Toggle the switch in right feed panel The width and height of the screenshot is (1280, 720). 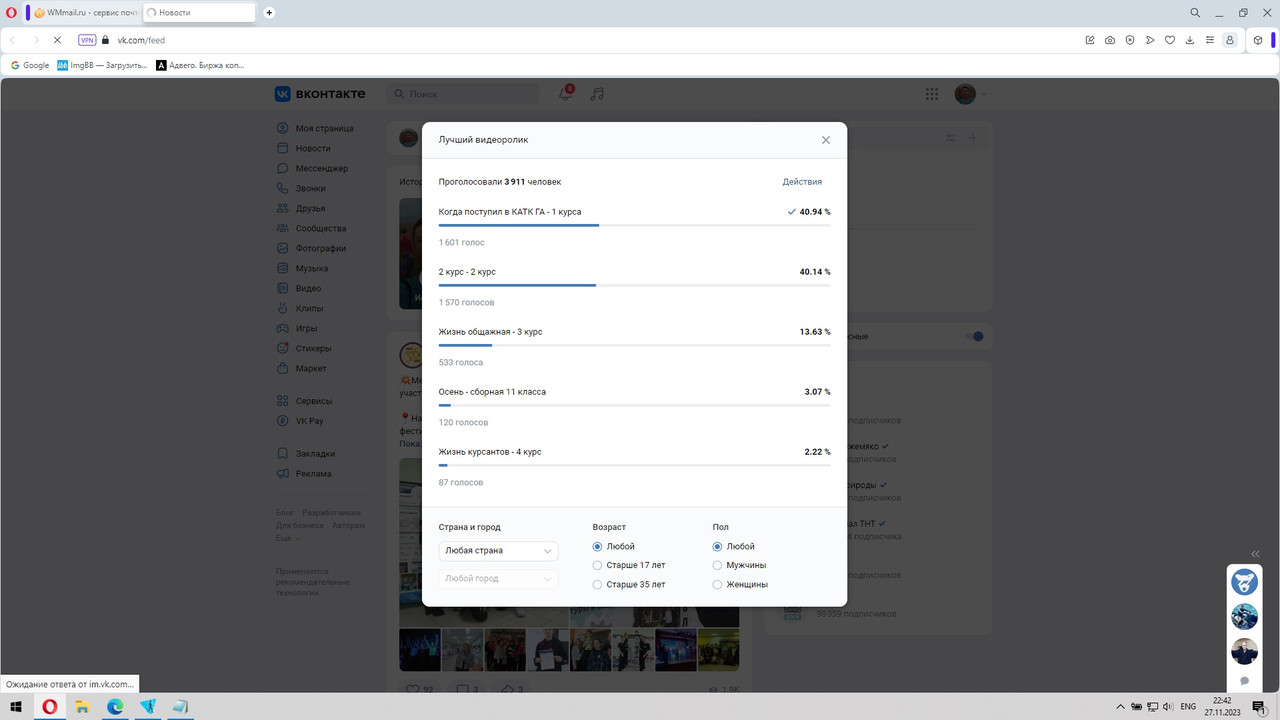pyautogui.click(x=973, y=336)
